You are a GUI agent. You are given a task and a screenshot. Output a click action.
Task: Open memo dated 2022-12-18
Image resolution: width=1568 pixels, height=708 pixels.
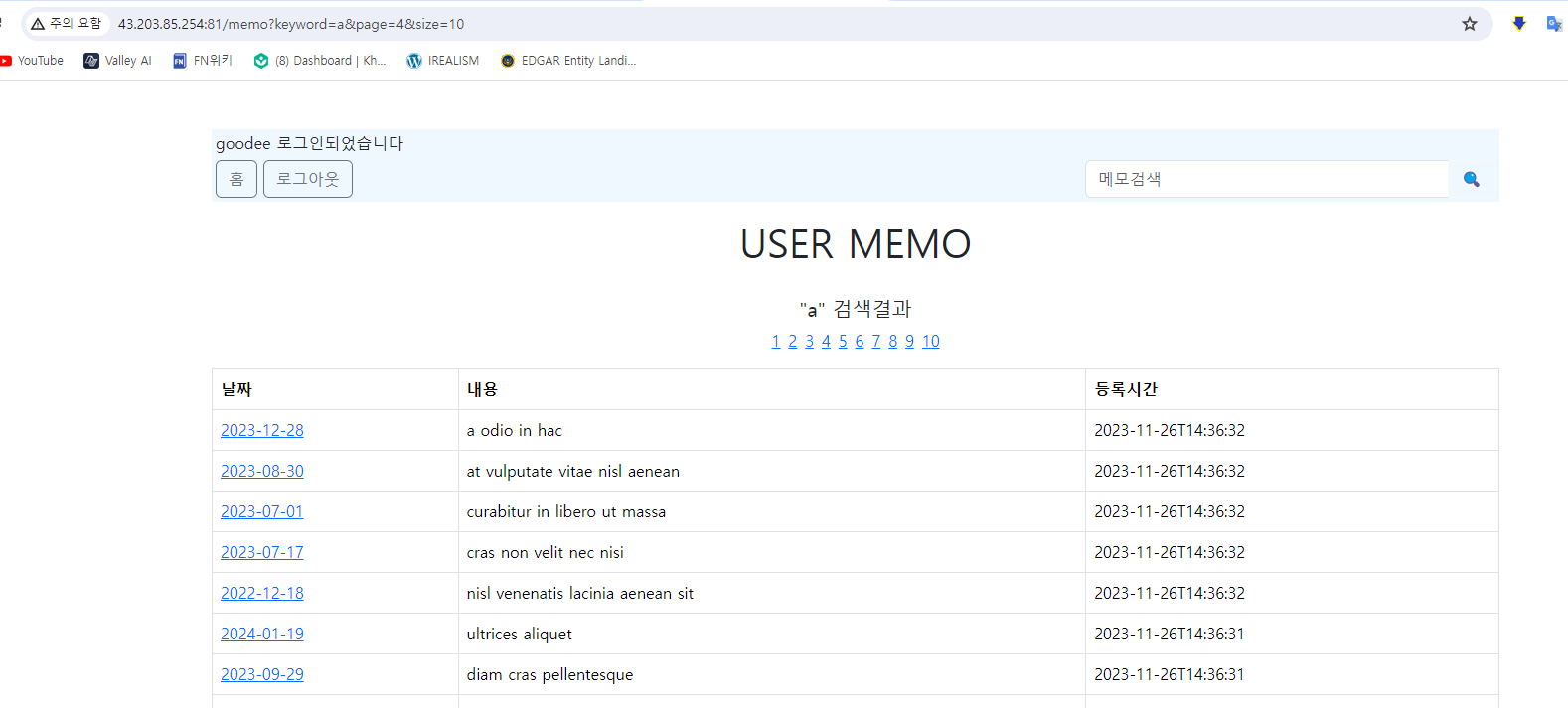tap(262, 593)
